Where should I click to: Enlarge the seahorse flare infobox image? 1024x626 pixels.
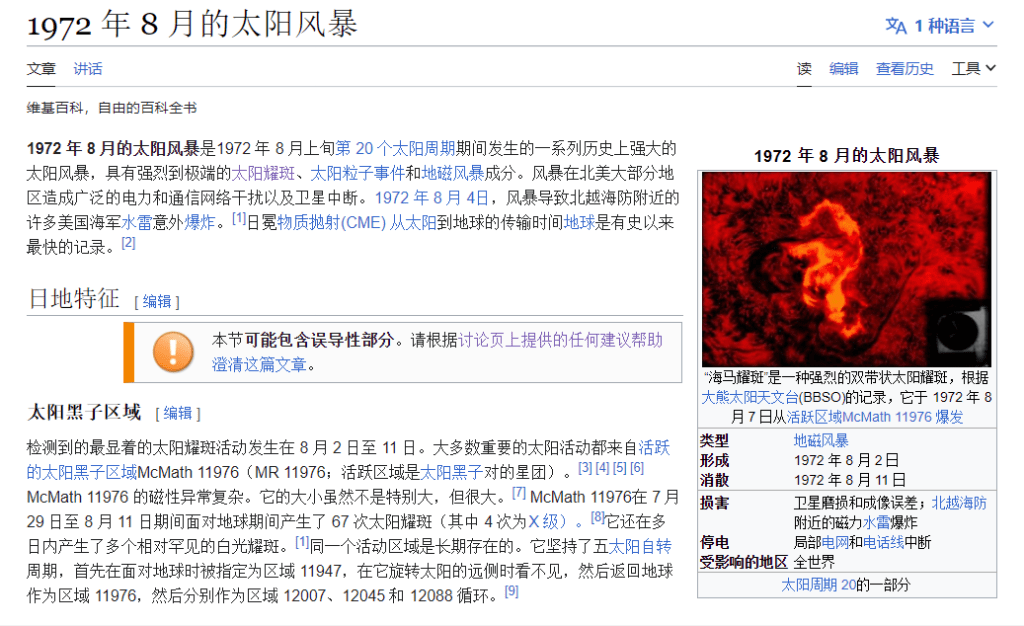(x=846, y=269)
